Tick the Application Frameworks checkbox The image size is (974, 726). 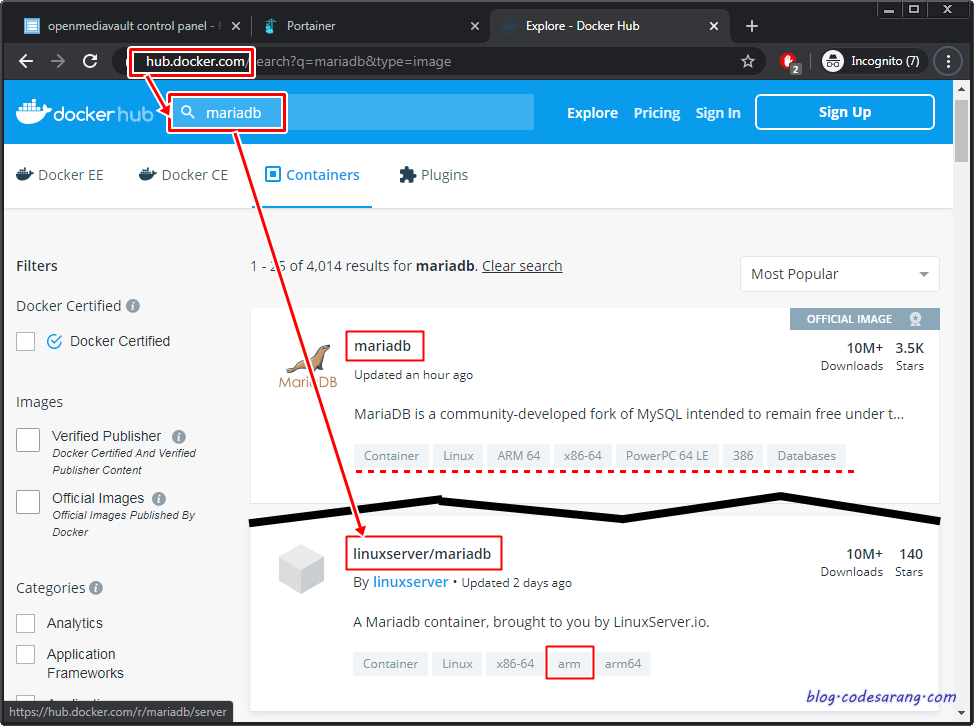(25, 655)
